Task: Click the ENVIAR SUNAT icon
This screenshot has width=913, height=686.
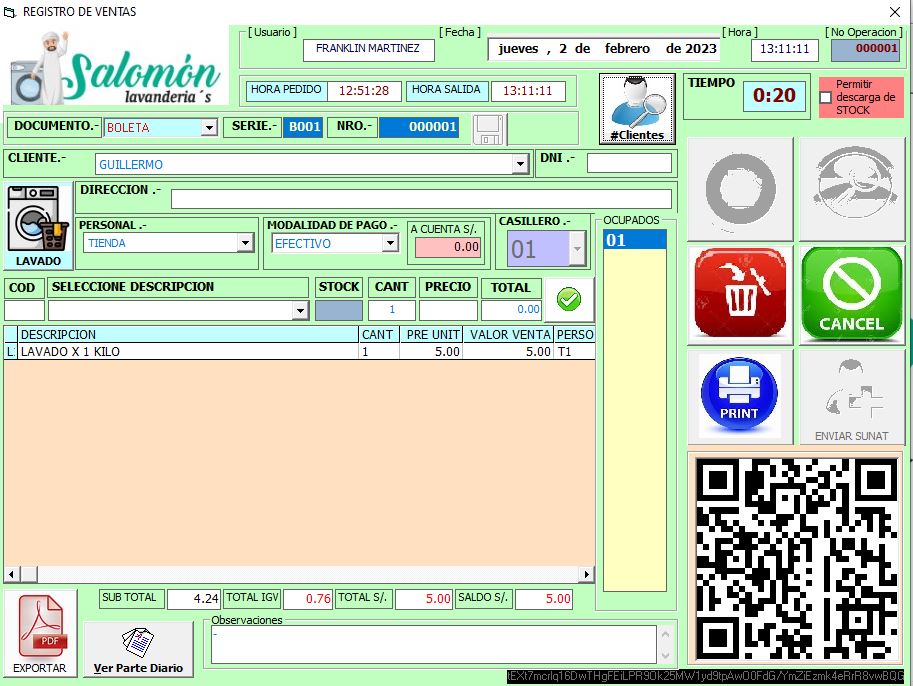Action: (x=851, y=398)
